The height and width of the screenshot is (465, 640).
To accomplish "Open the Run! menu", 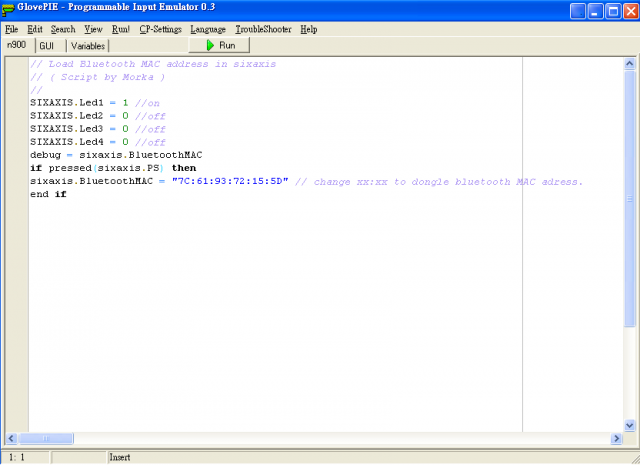I will 121,29.
